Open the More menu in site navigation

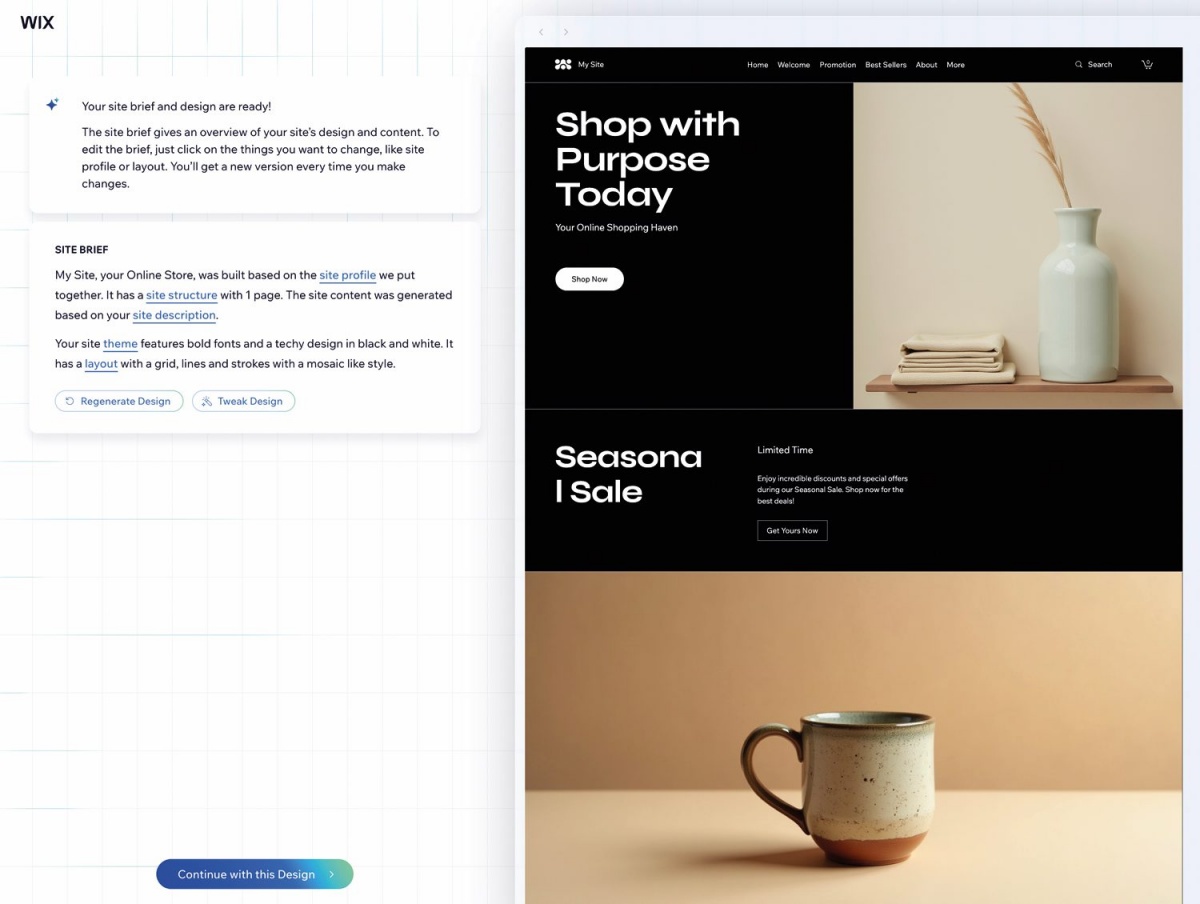pyautogui.click(x=956, y=65)
